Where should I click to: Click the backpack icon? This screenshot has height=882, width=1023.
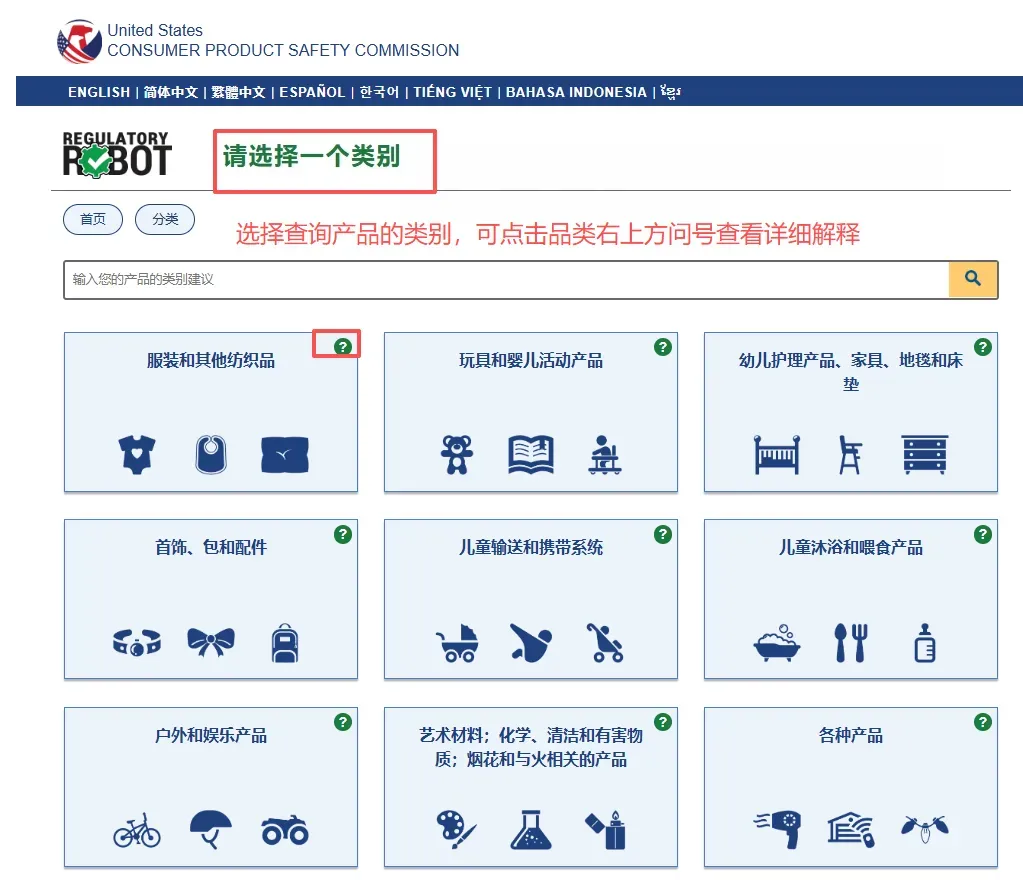(x=284, y=643)
